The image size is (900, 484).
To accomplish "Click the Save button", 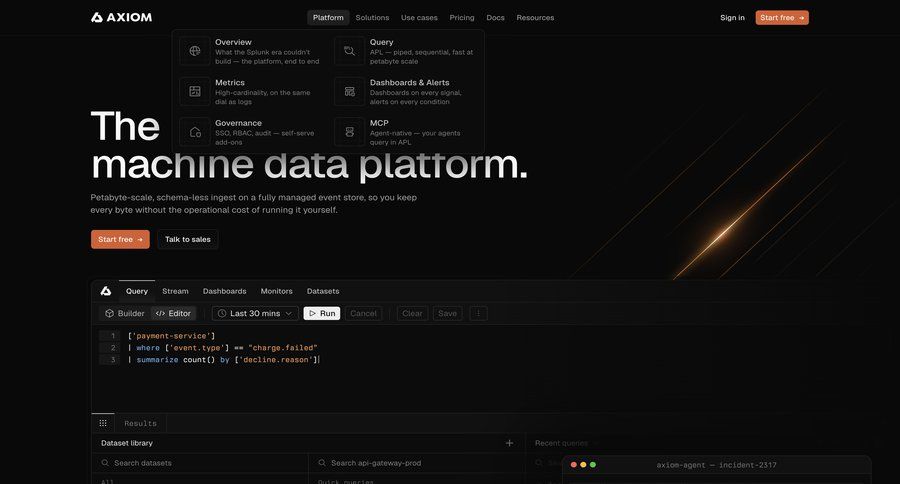I will point(447,313).
